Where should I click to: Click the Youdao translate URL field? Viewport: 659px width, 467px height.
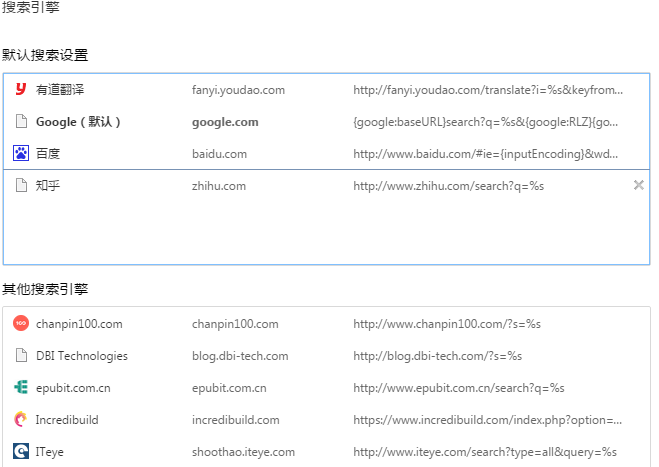tap(488, 90)
